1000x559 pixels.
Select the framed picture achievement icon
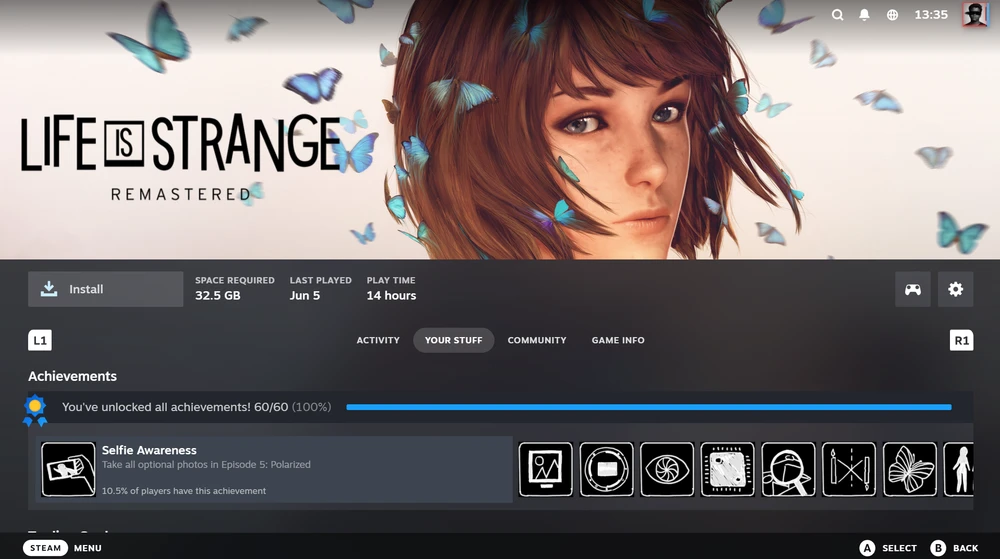546,469
